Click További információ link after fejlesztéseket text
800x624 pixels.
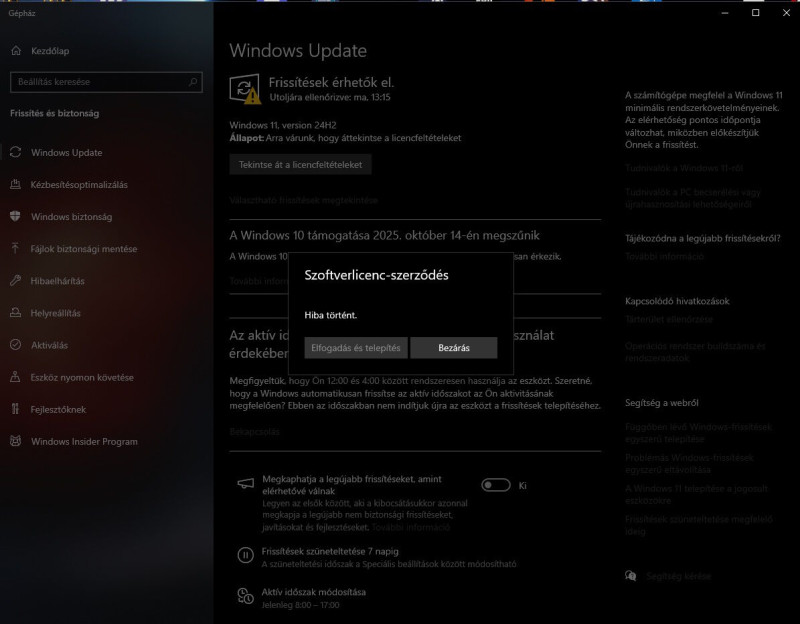(x=411, y=527)
